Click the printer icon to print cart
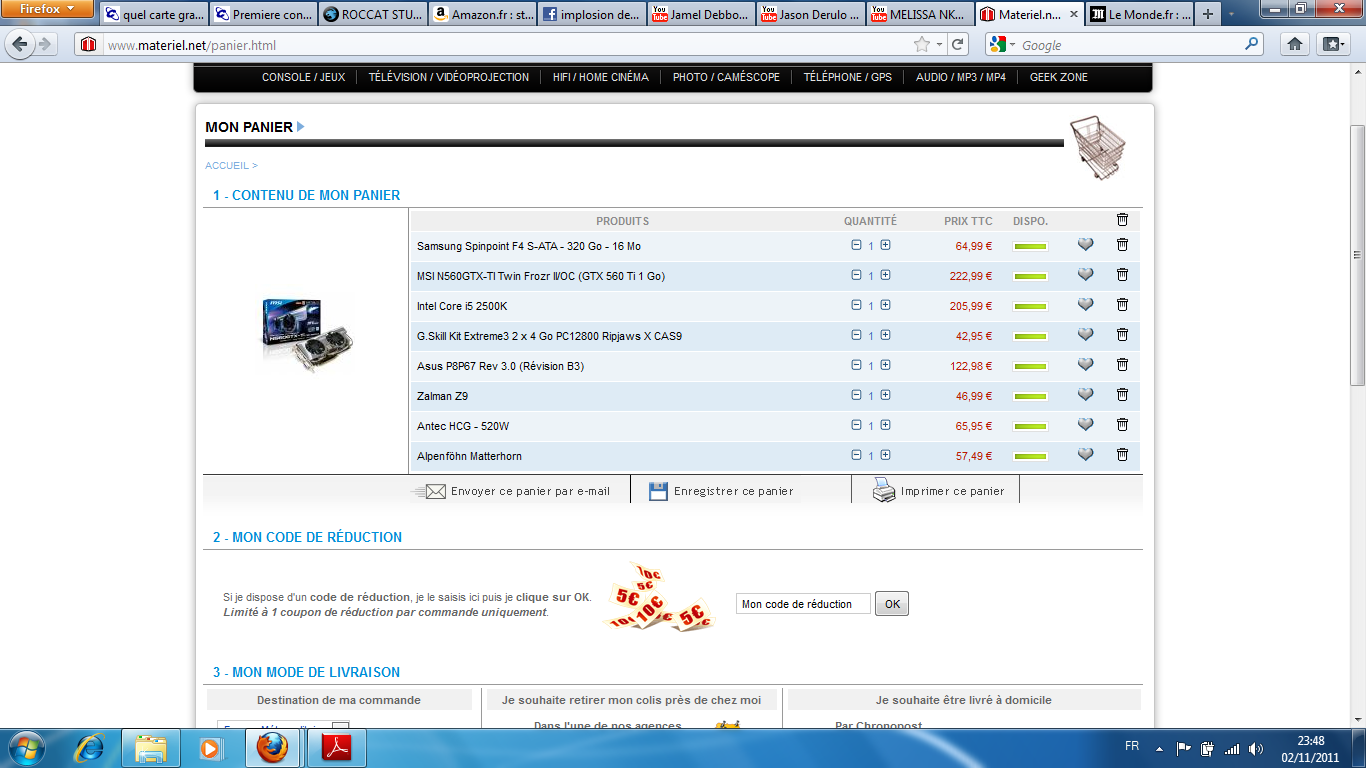1366x768 pixels. 884,490
